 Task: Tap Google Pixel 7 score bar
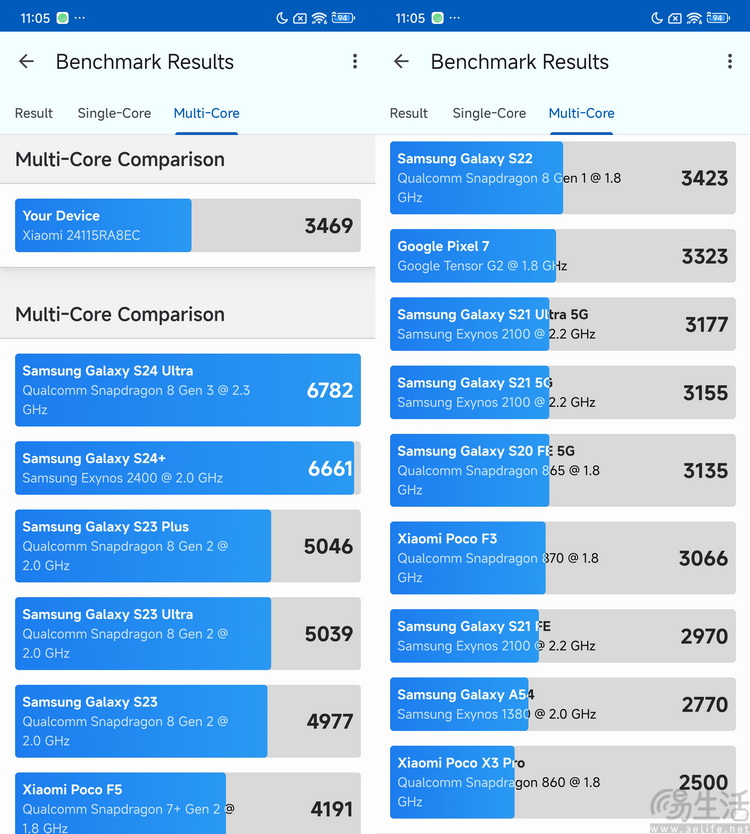pos(563,256)
